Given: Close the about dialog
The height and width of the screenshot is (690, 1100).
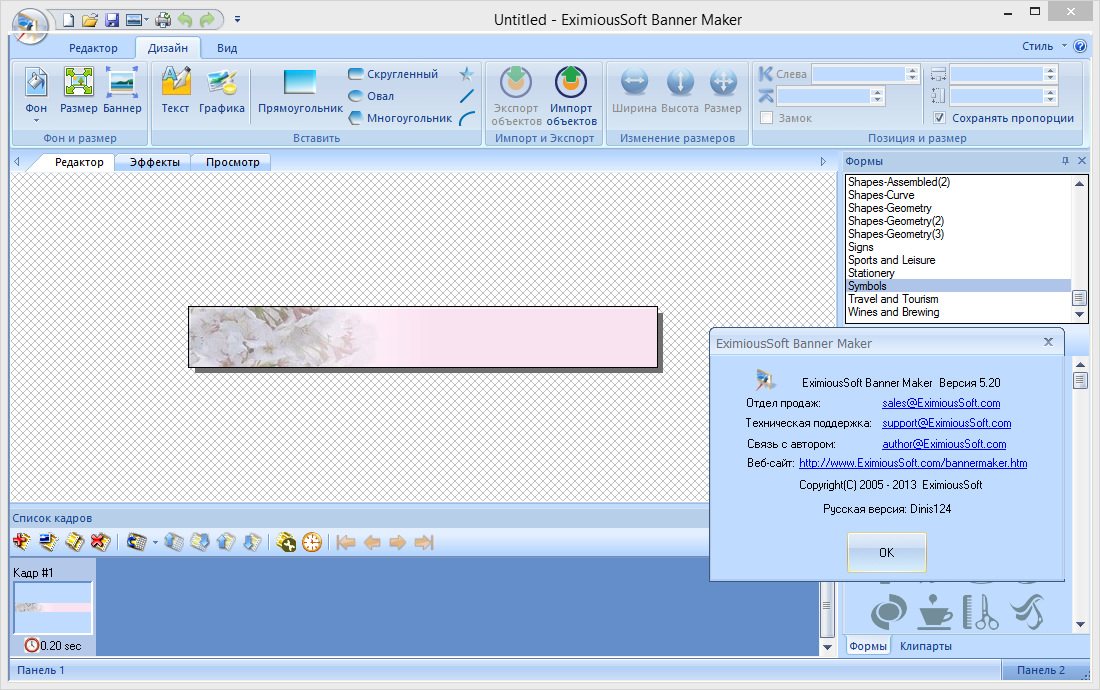Looking at the screenshot, I should tap(1048, 342).
